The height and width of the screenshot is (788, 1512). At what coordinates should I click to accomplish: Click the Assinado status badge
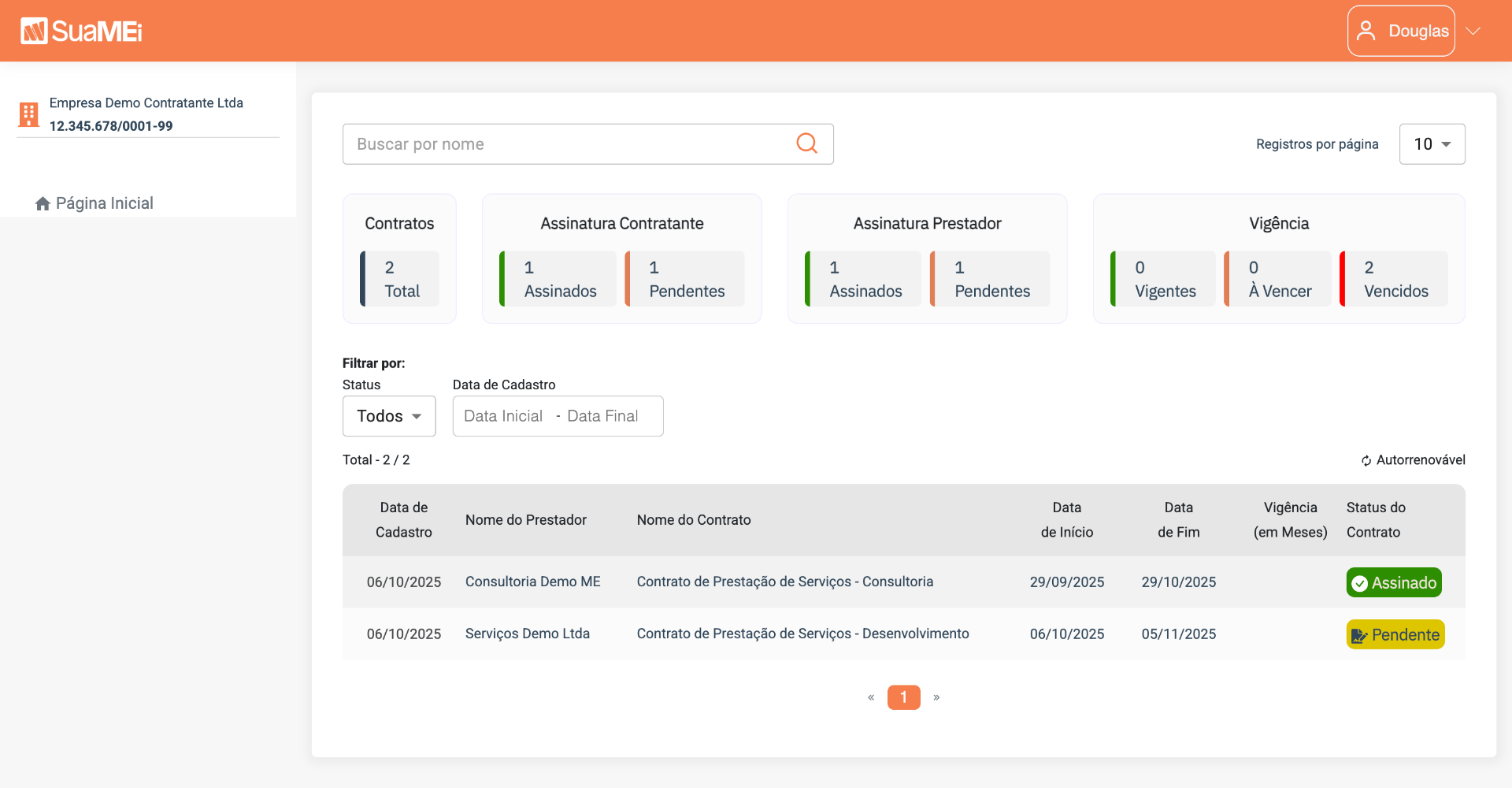coord(1394,582)
